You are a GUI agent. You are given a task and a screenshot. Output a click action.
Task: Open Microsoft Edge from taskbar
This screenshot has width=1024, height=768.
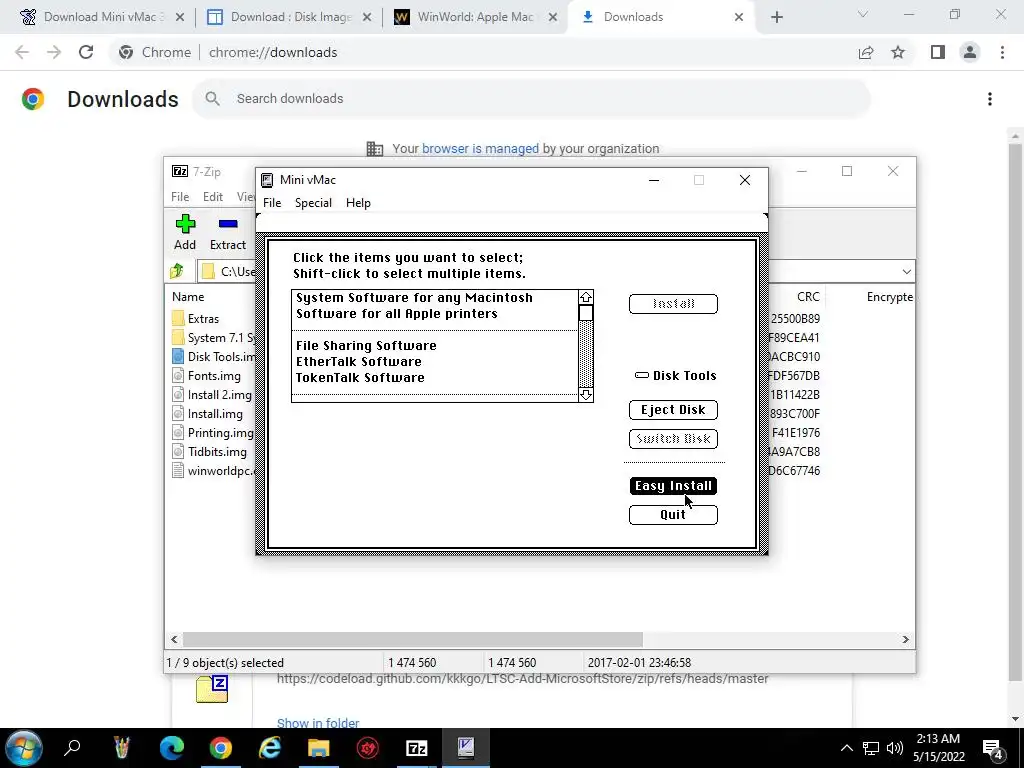point(172,748)
